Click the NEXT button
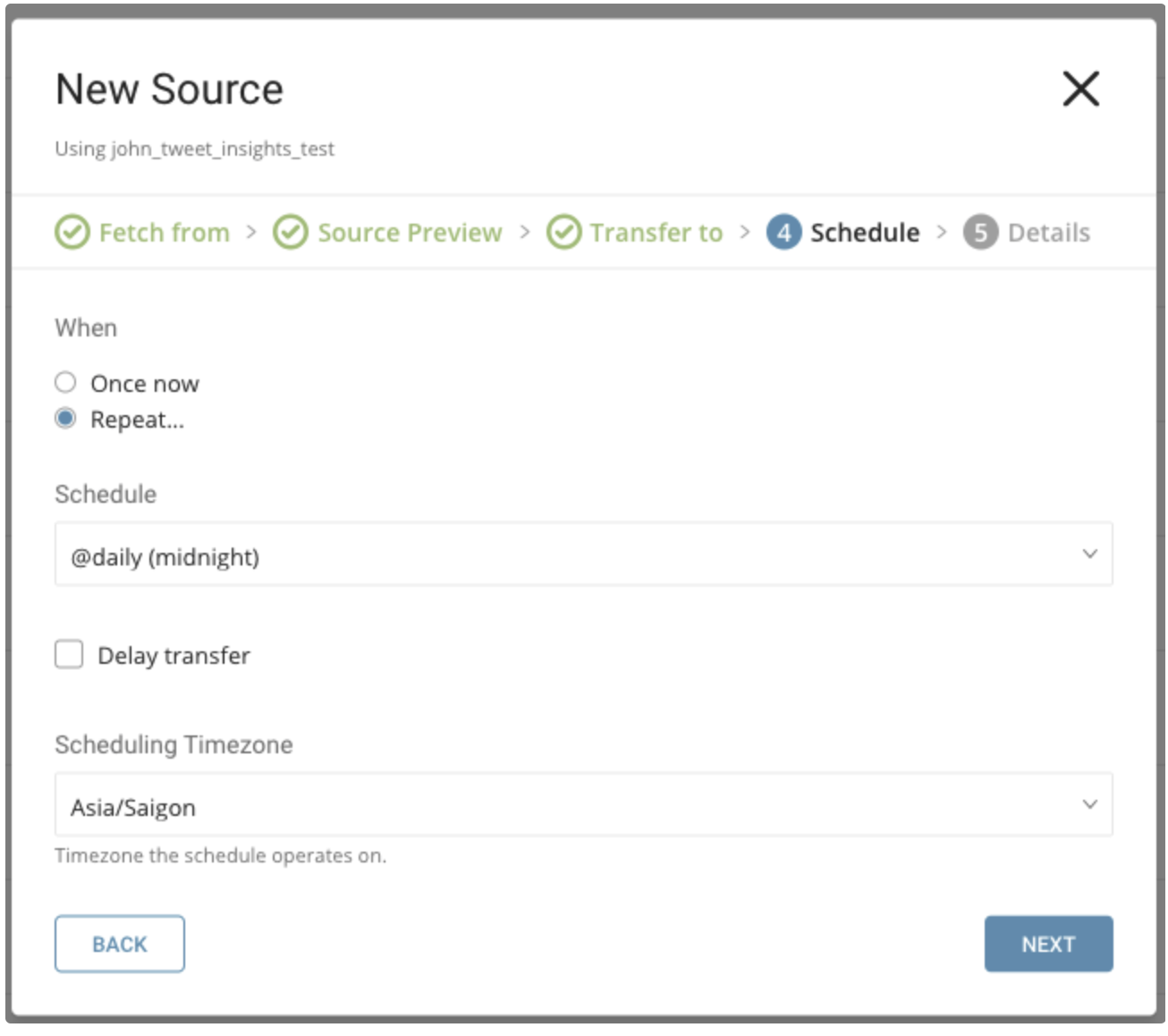Screen dimensions: 1168x1036 pyautogui.click(x=1048, y=944)
